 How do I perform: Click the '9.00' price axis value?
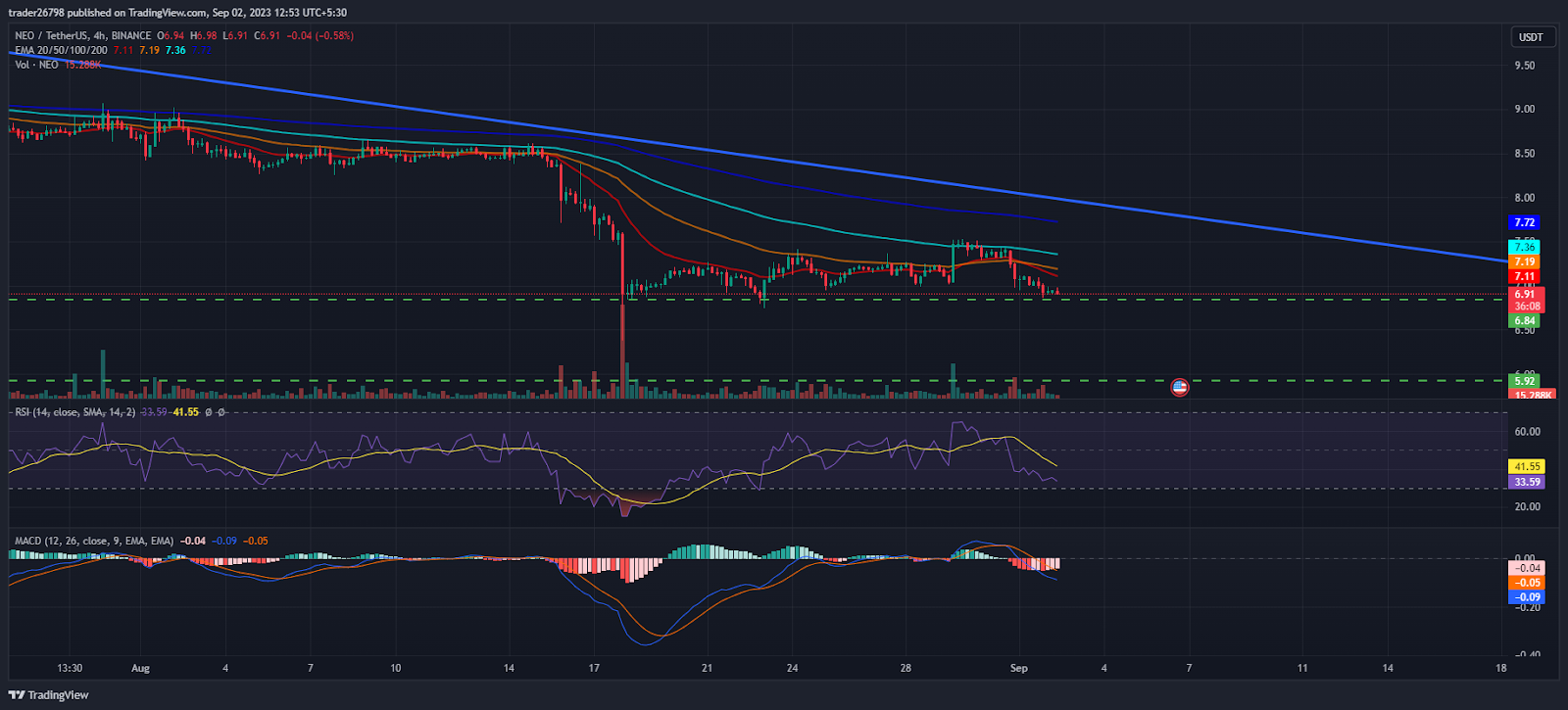1525,110
